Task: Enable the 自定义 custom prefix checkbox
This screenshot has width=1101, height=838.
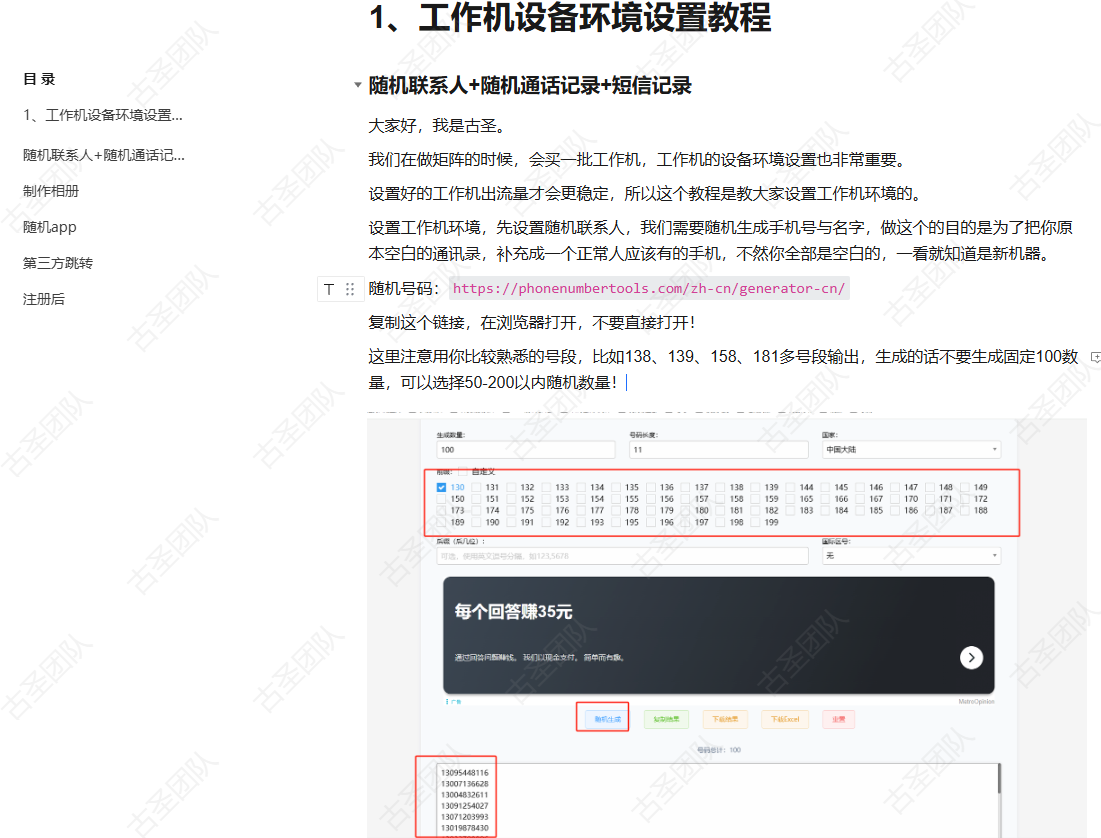Action: tap(463, 471)
